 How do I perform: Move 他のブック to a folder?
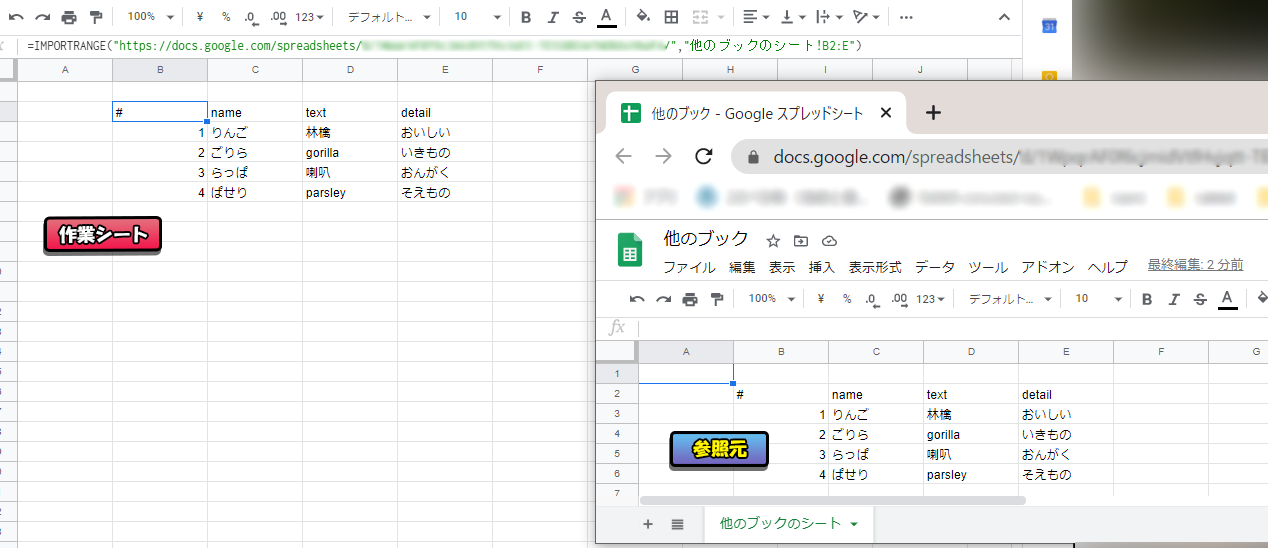801,241
